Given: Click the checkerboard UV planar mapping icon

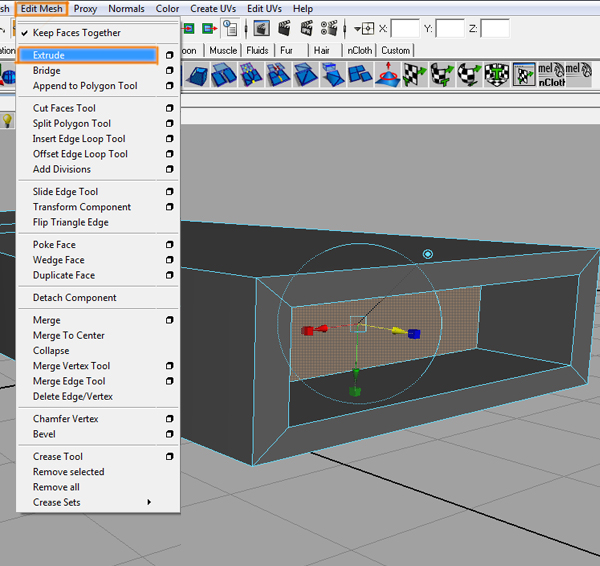Looking at the screenshot, I should [415, 74].
